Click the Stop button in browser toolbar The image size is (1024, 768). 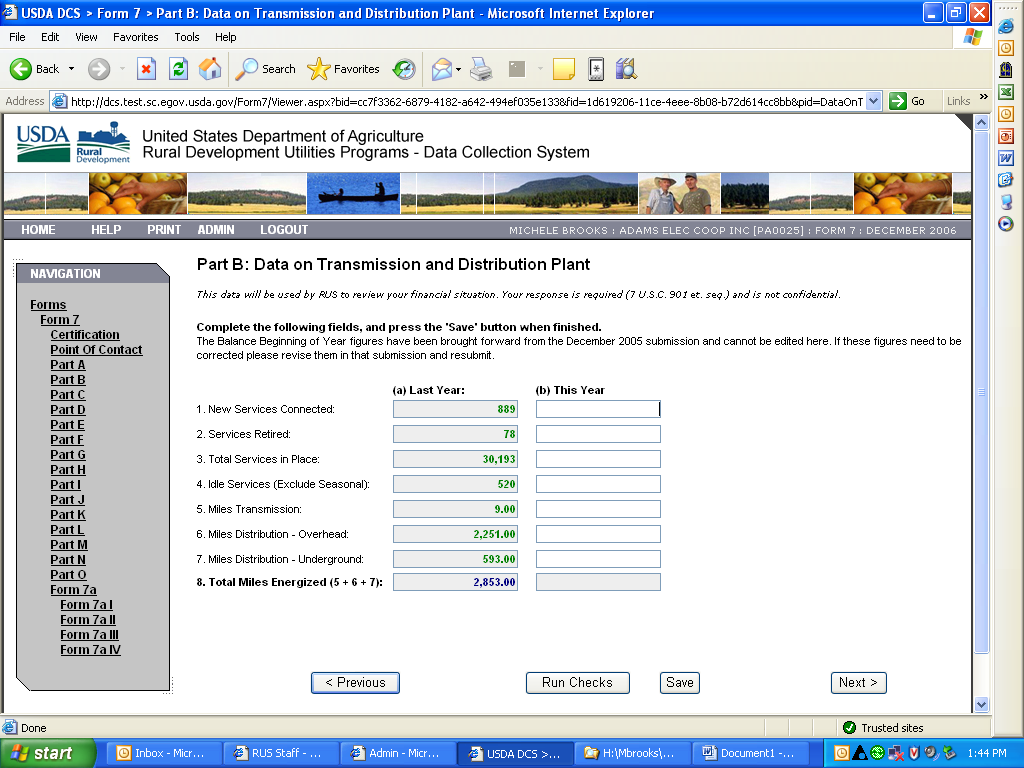146,69
